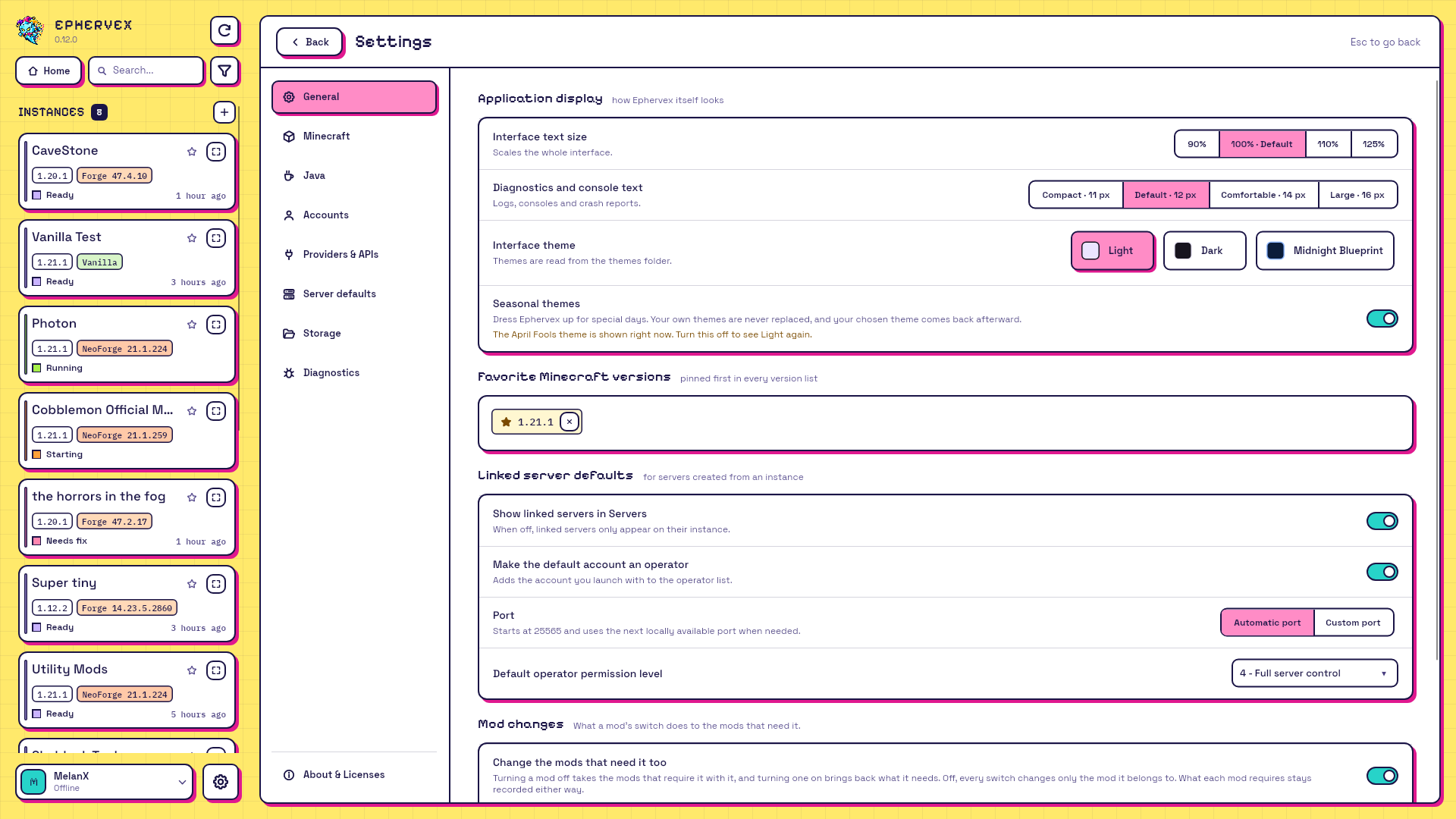
Task: Switch to the Java settings tab
Action: pos(354,176)
